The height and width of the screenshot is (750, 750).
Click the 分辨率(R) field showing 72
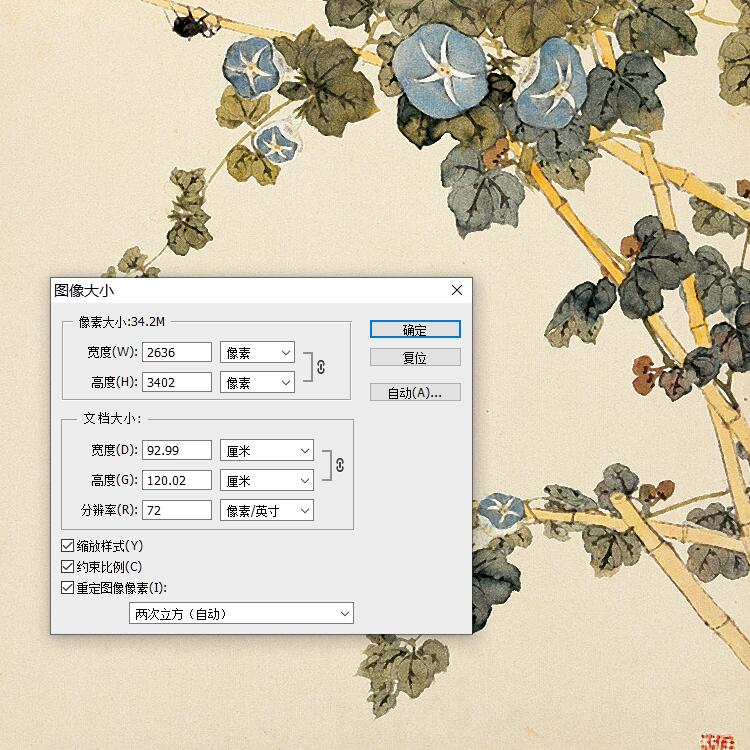point(177,510)
